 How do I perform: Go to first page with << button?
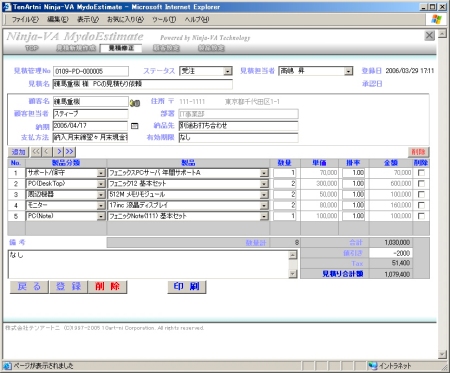[x=36, y=152]
